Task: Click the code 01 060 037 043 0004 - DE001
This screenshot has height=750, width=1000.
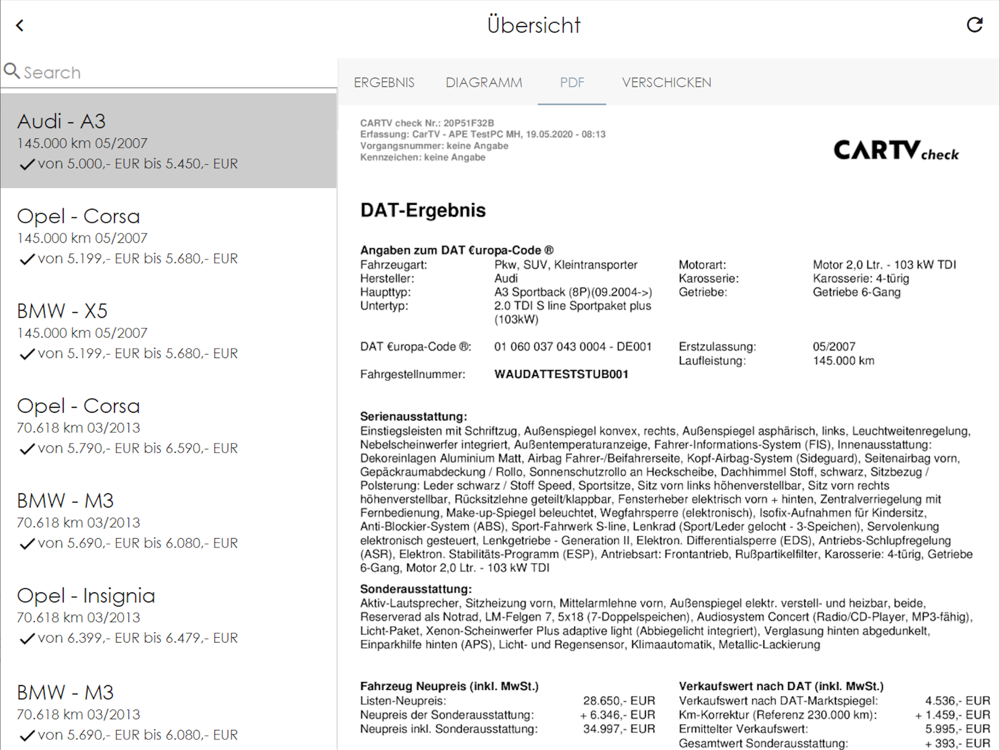Action: tap(573, 347)
